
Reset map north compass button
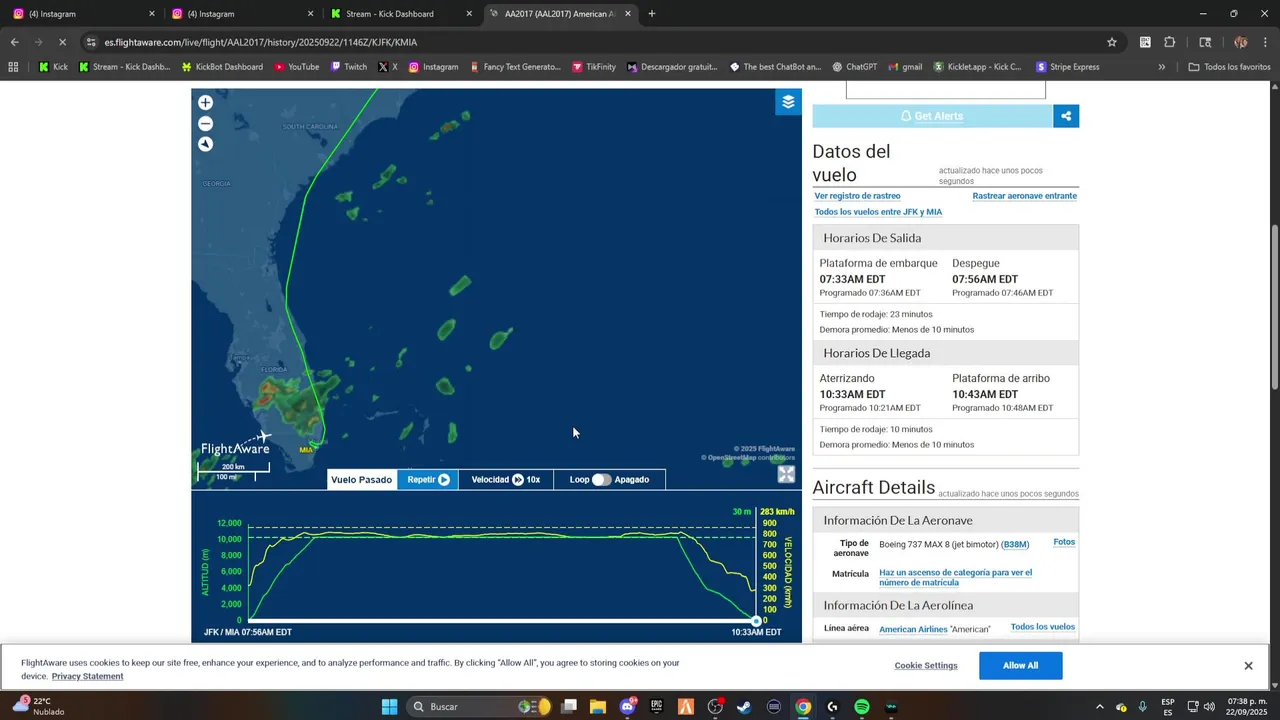pos(205,144)
